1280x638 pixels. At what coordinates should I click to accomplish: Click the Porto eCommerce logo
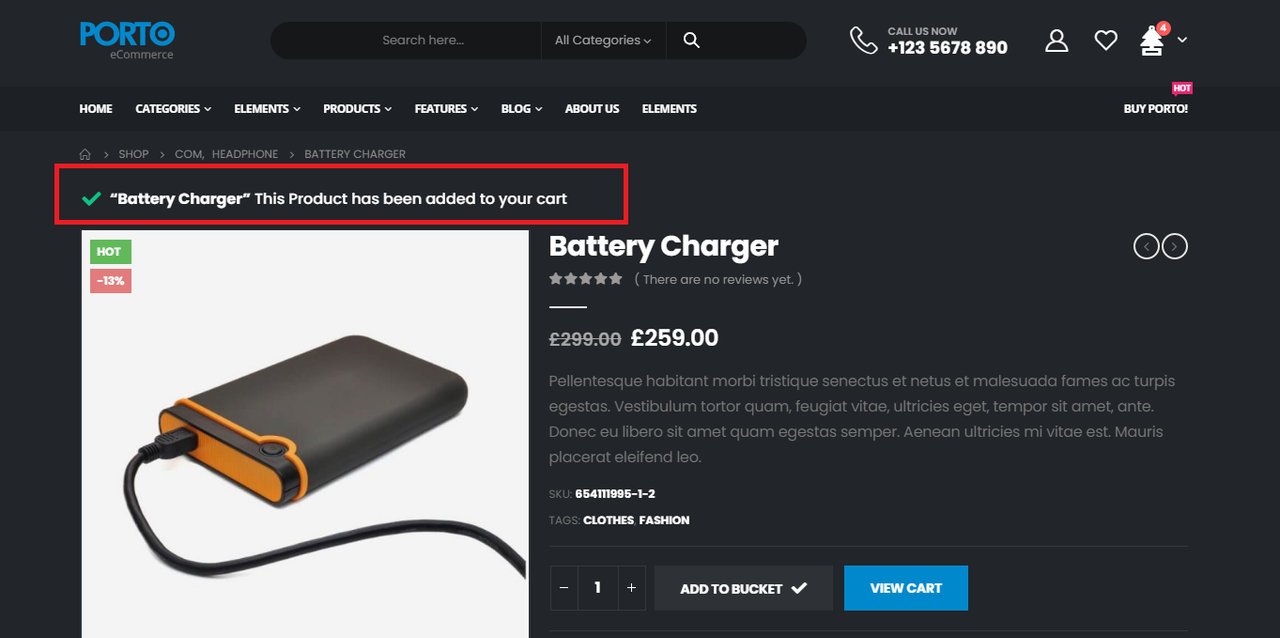127,40
